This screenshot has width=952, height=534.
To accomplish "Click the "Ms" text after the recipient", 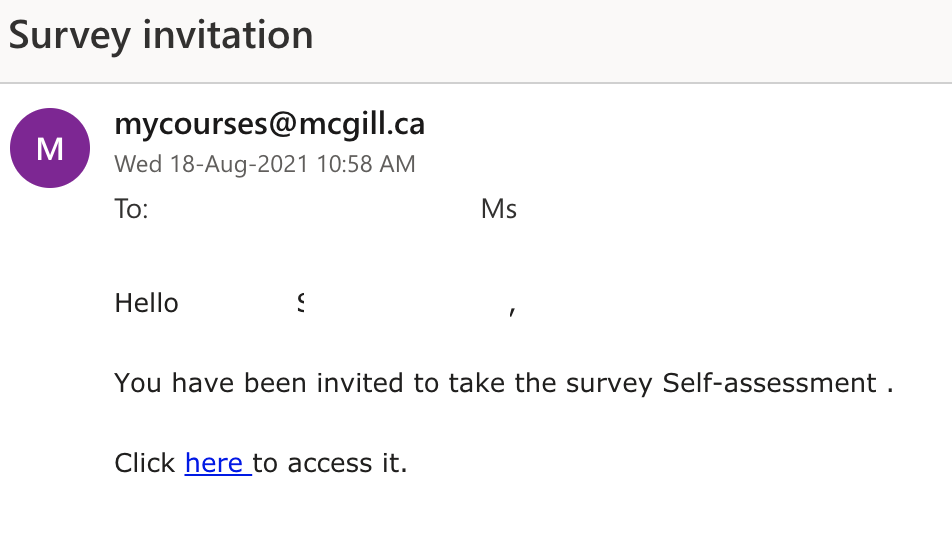I will [x=499, y=210].
